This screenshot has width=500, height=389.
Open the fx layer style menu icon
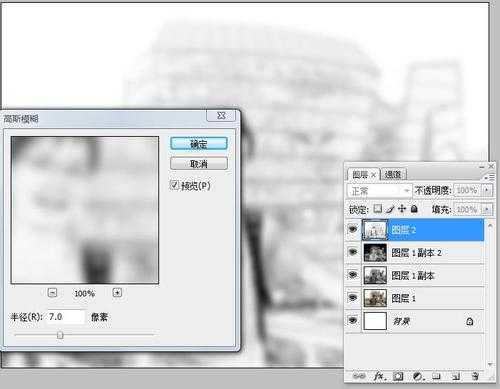pyautogui.click(x=379, y=376)
